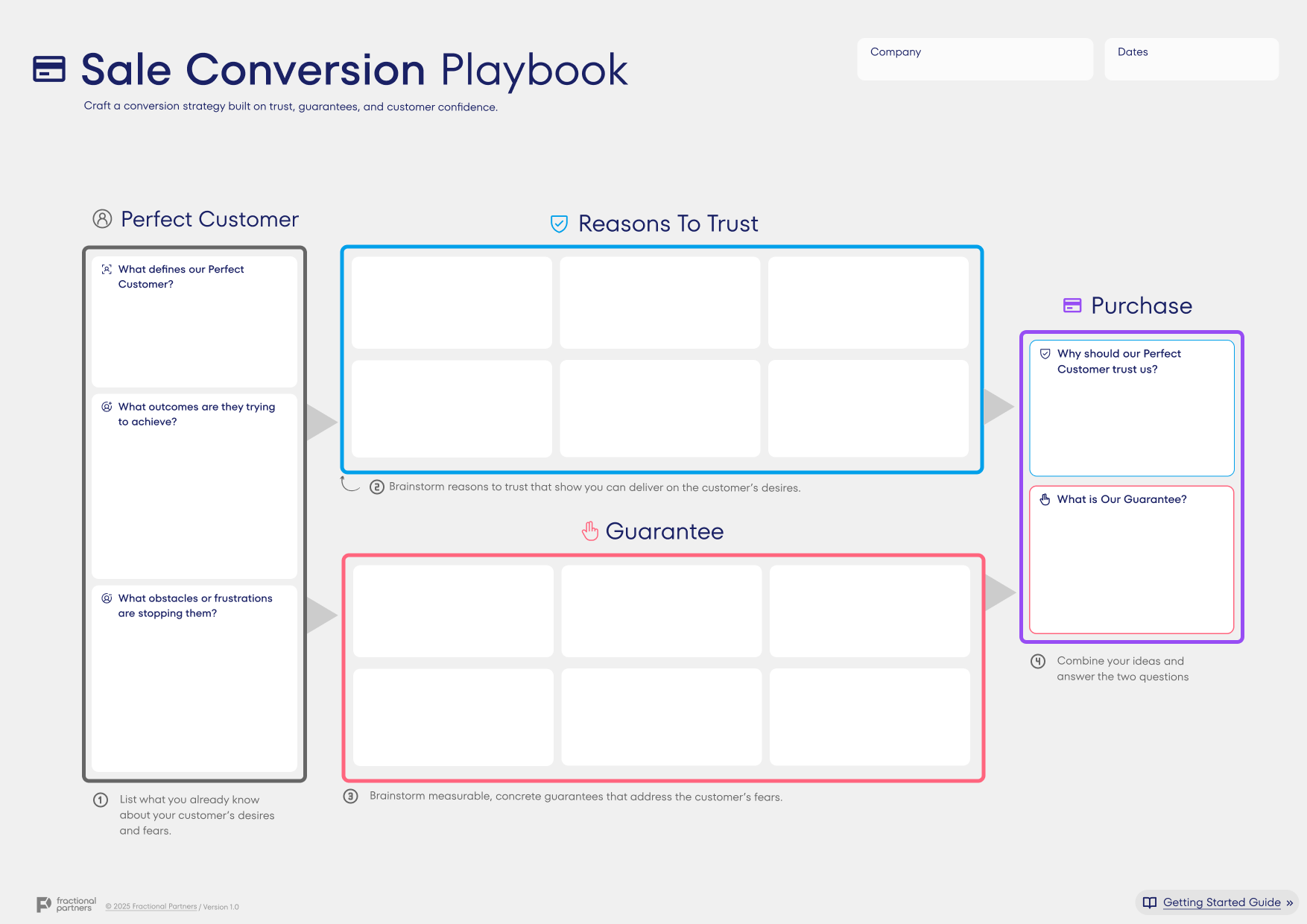
Task: Select the Reasons To Trust heading
Action: pyautogui.click(x=668, y=224)
